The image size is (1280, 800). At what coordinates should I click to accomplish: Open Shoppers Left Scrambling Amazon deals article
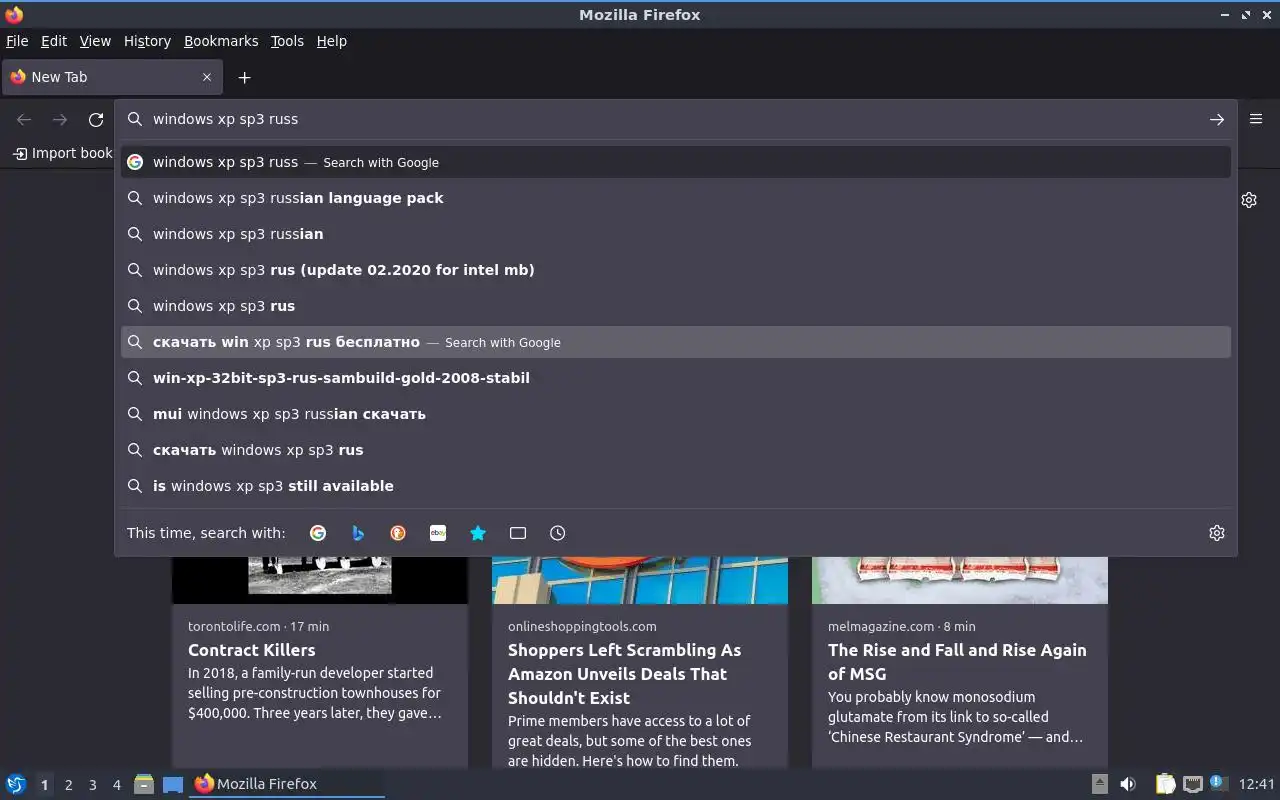pos(624,674)
